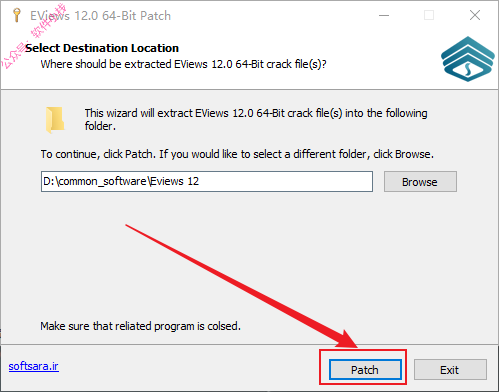
Task: Close the patch window with X
Action: [x=475, y=15]
